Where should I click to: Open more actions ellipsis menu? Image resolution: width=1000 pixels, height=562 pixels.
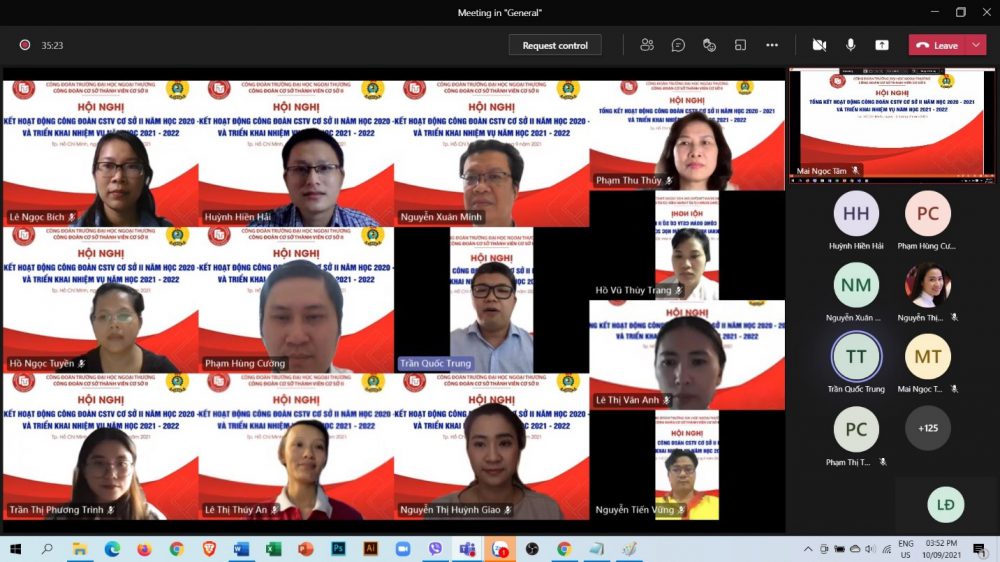(x=772, y=45)
